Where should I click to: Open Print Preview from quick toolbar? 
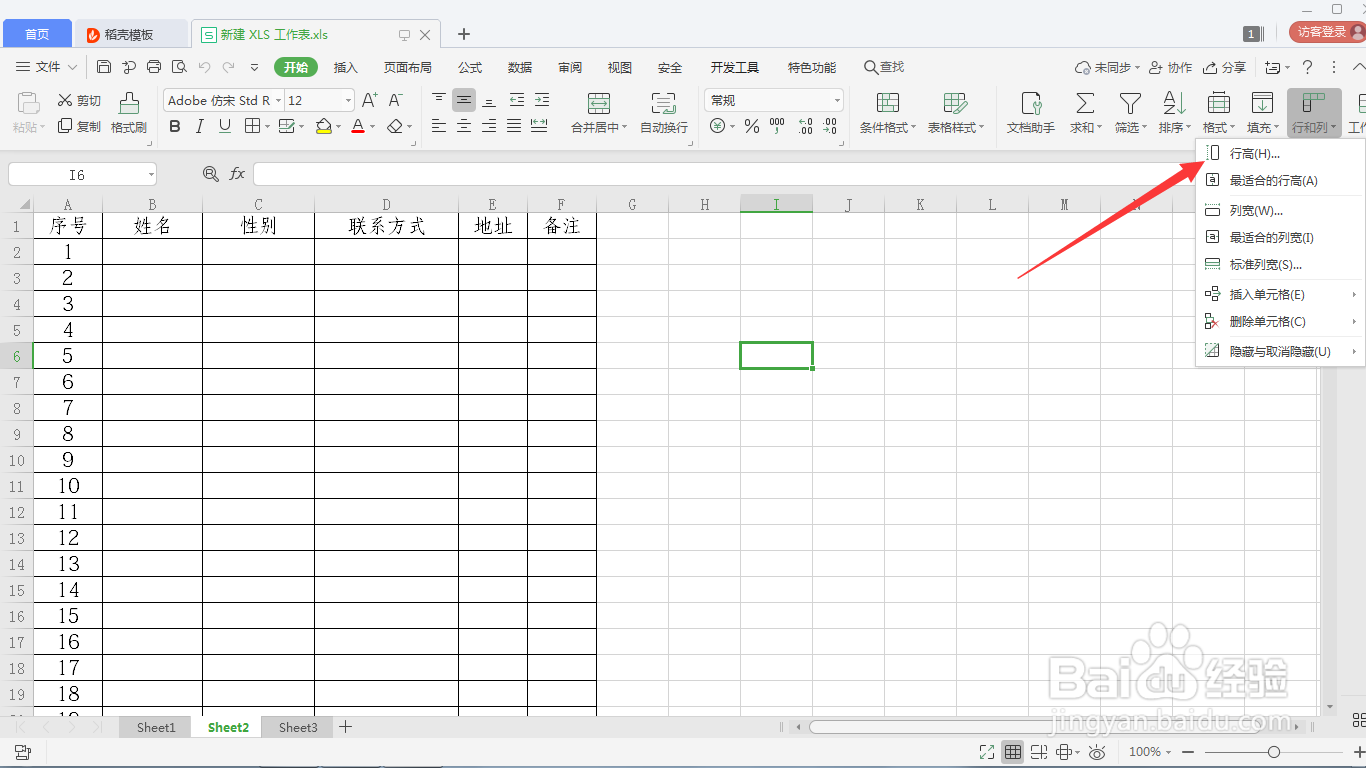pos(179,67)
